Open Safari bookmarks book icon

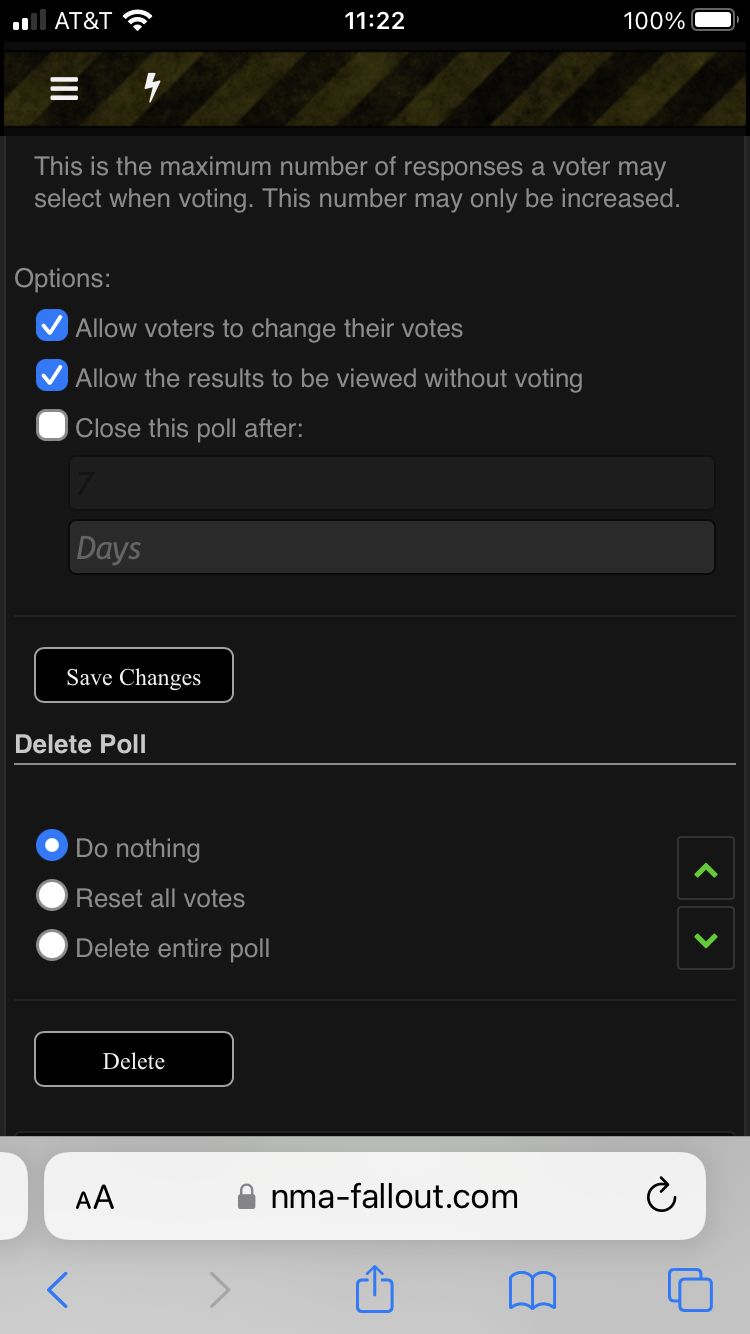tap(532, 1290)
